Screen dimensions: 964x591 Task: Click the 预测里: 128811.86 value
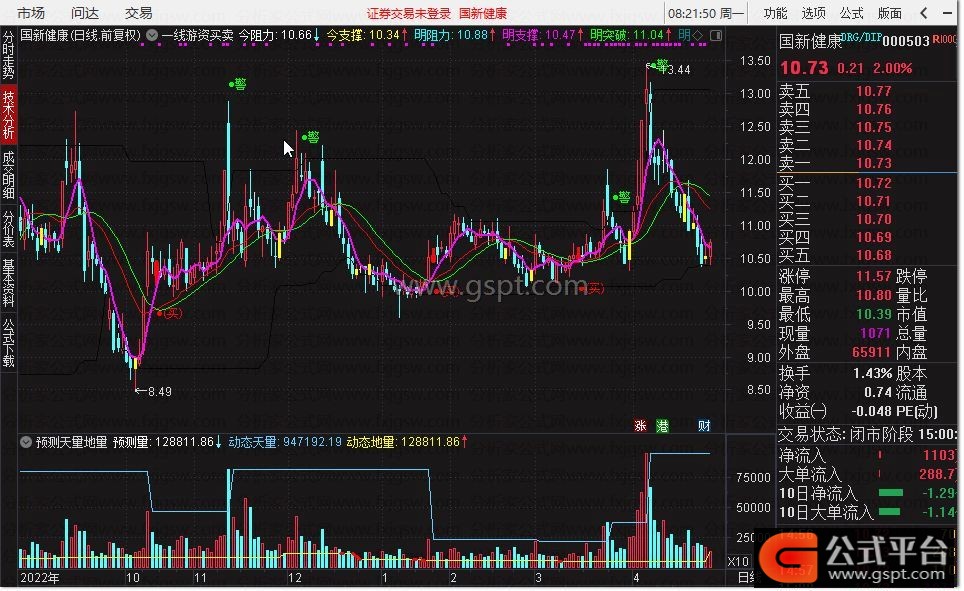pyautogui.click(x=167, y=442)
